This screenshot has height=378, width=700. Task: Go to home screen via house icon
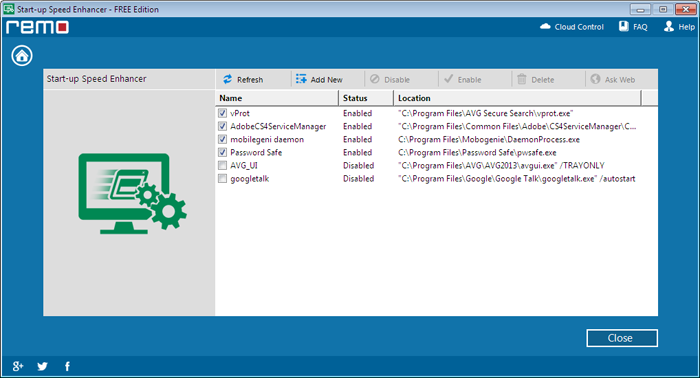pos(22,56)
